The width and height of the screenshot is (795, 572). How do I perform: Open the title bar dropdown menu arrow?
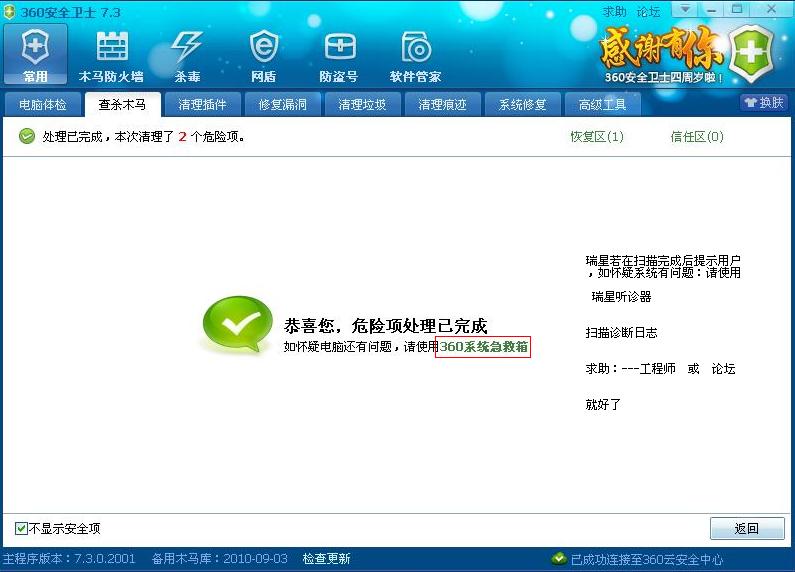point(685,9)
